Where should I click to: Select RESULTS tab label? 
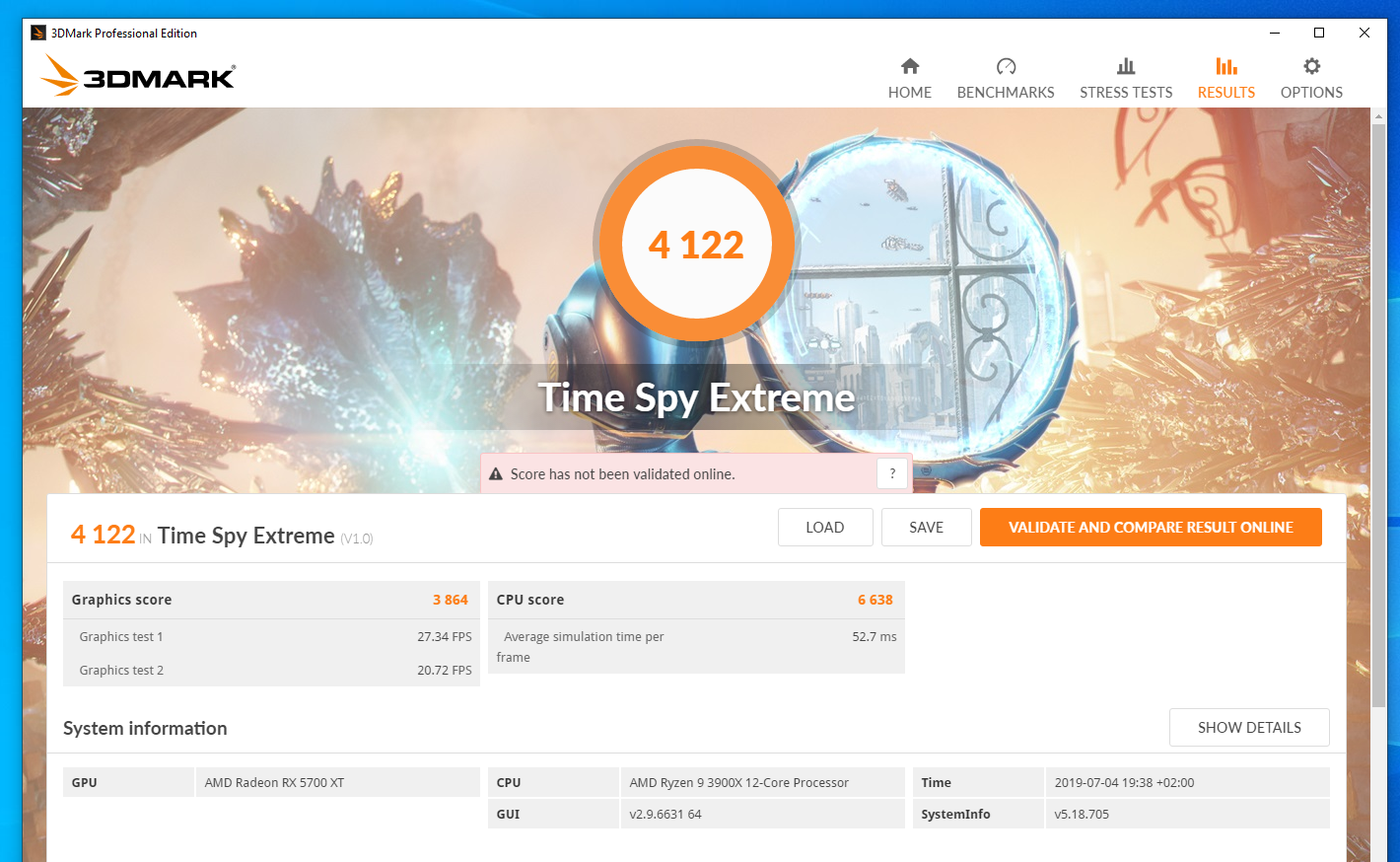click(1226, 93)
